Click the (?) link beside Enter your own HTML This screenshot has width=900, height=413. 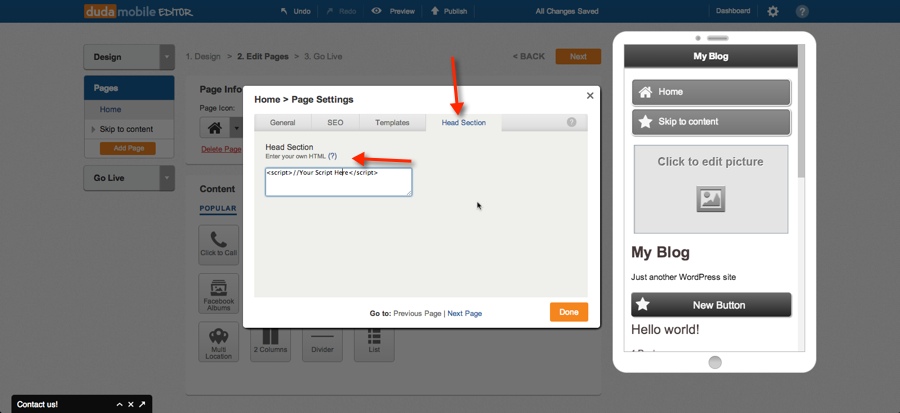coord(332,156)
